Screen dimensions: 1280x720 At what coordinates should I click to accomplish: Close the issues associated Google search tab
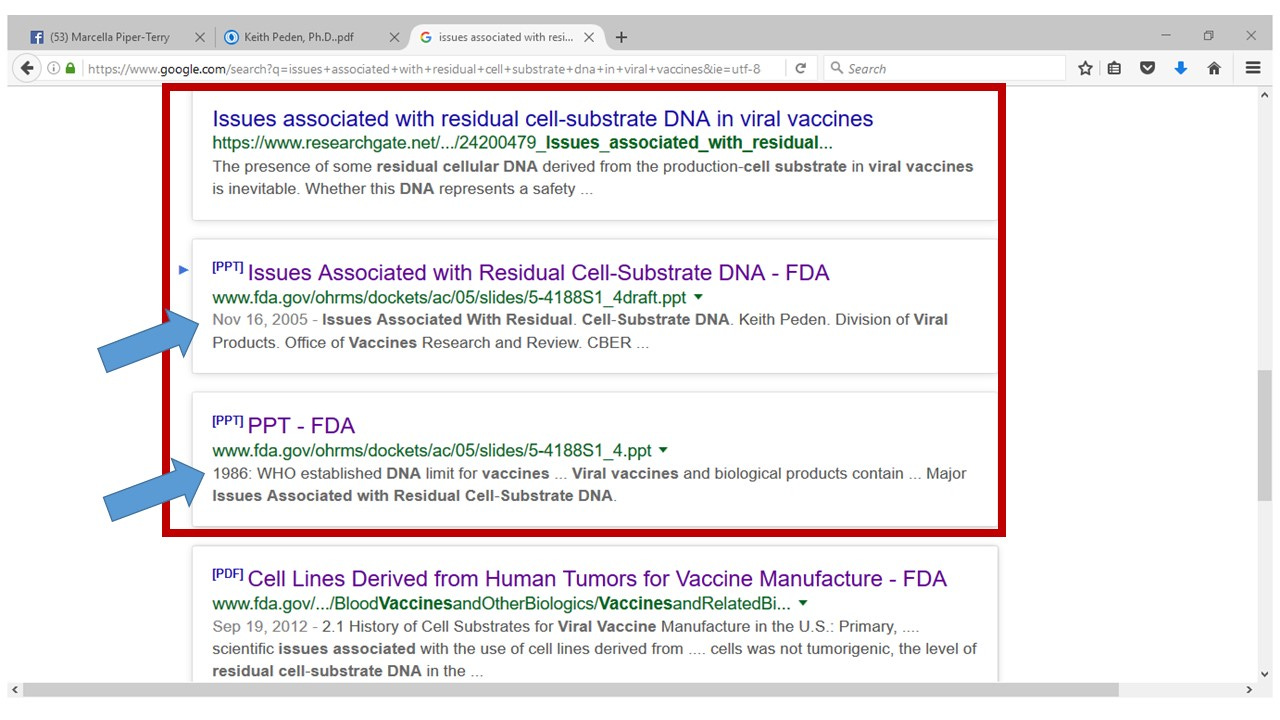click(x=589, y=37)
